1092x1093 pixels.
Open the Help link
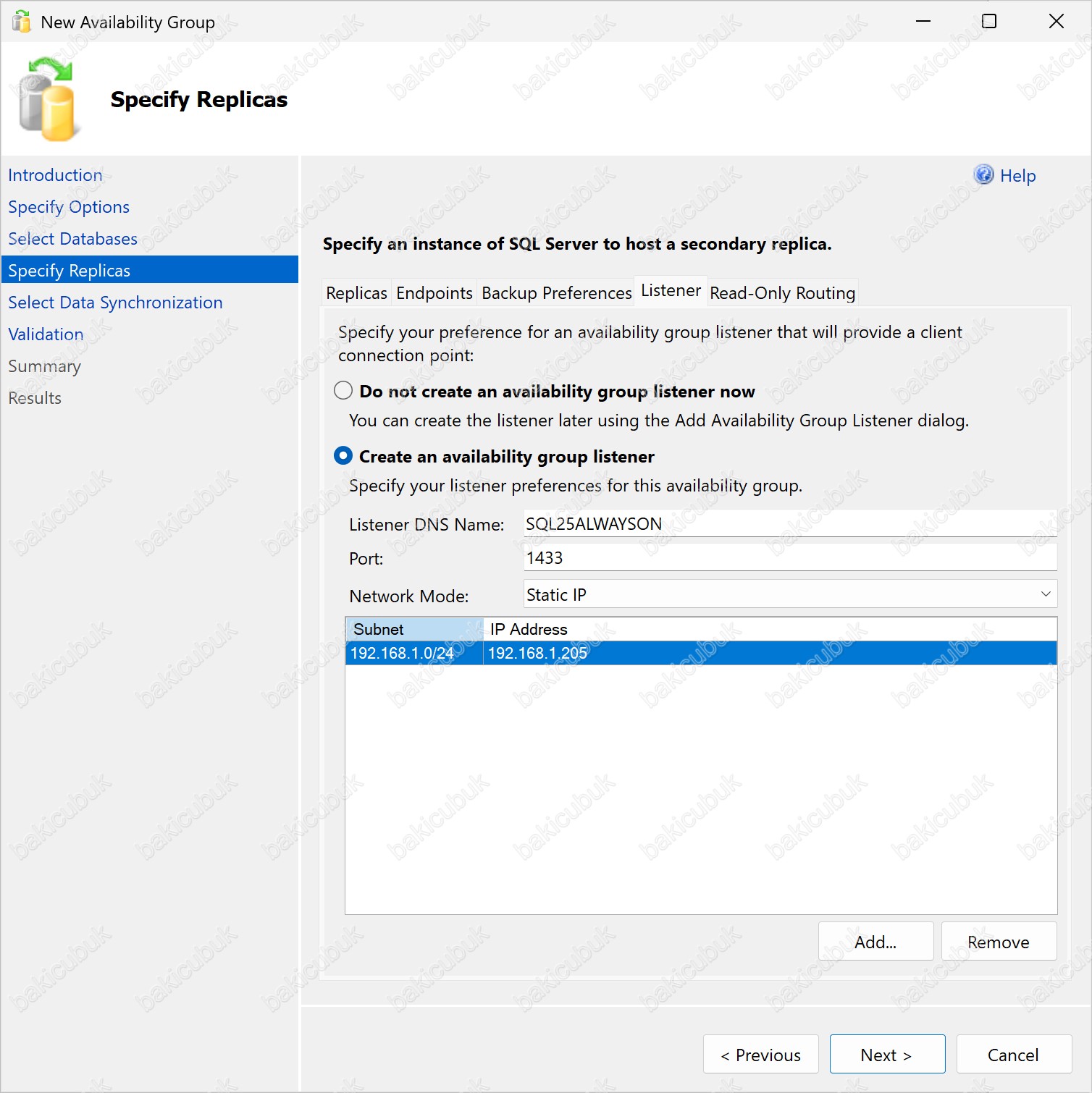tap(1017, 176)
